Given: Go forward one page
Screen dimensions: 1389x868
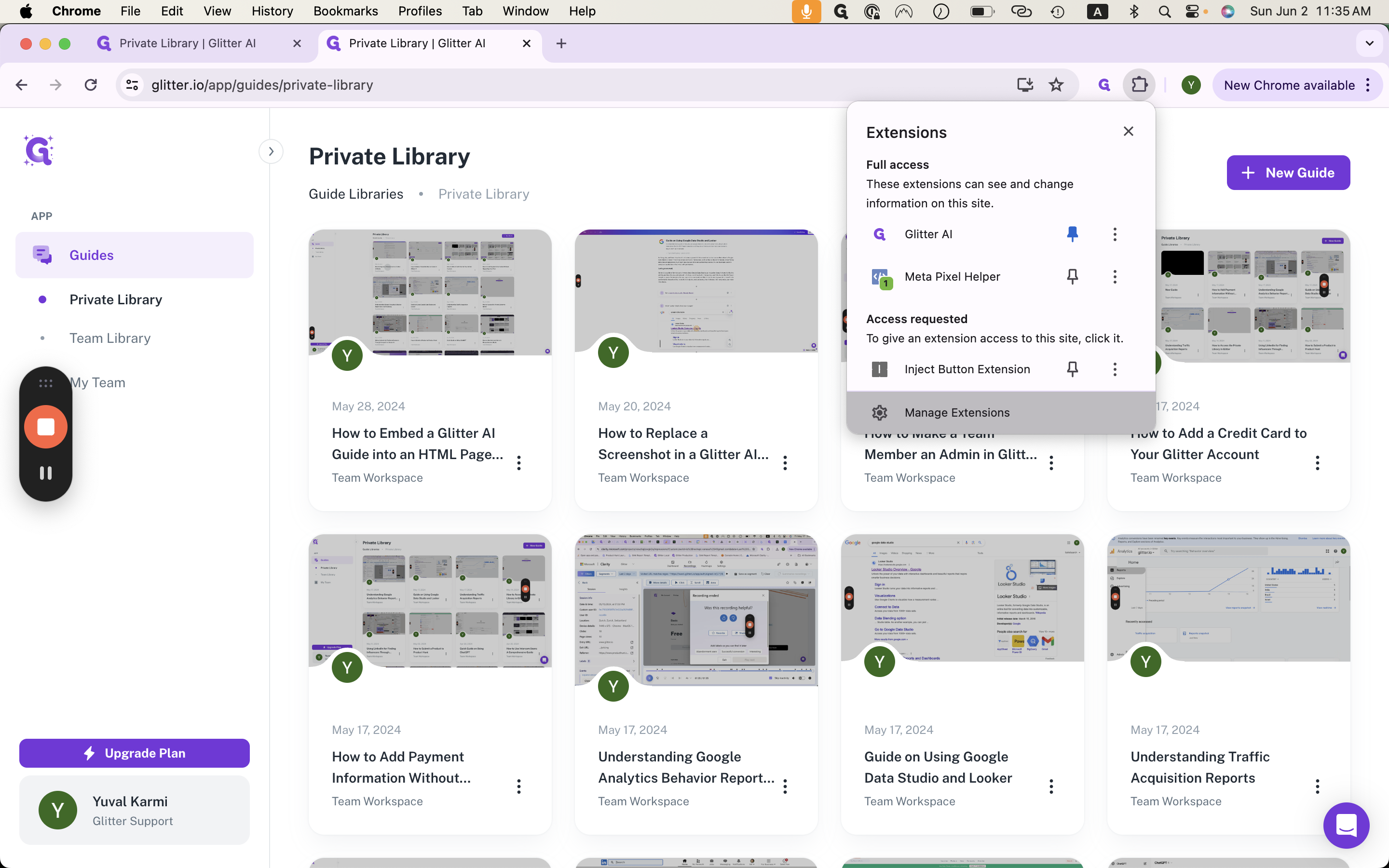Looking at the screenshot, I should coord(55,85).
